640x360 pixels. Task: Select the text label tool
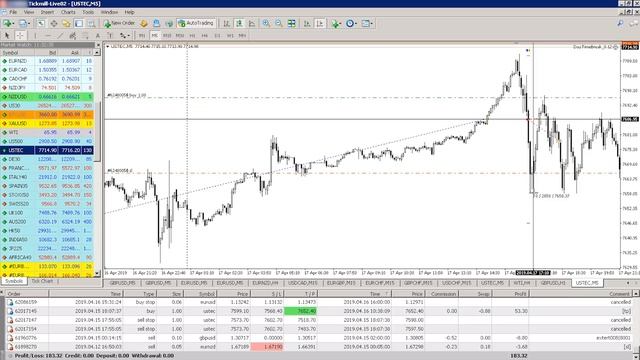(x=109, y=36)
